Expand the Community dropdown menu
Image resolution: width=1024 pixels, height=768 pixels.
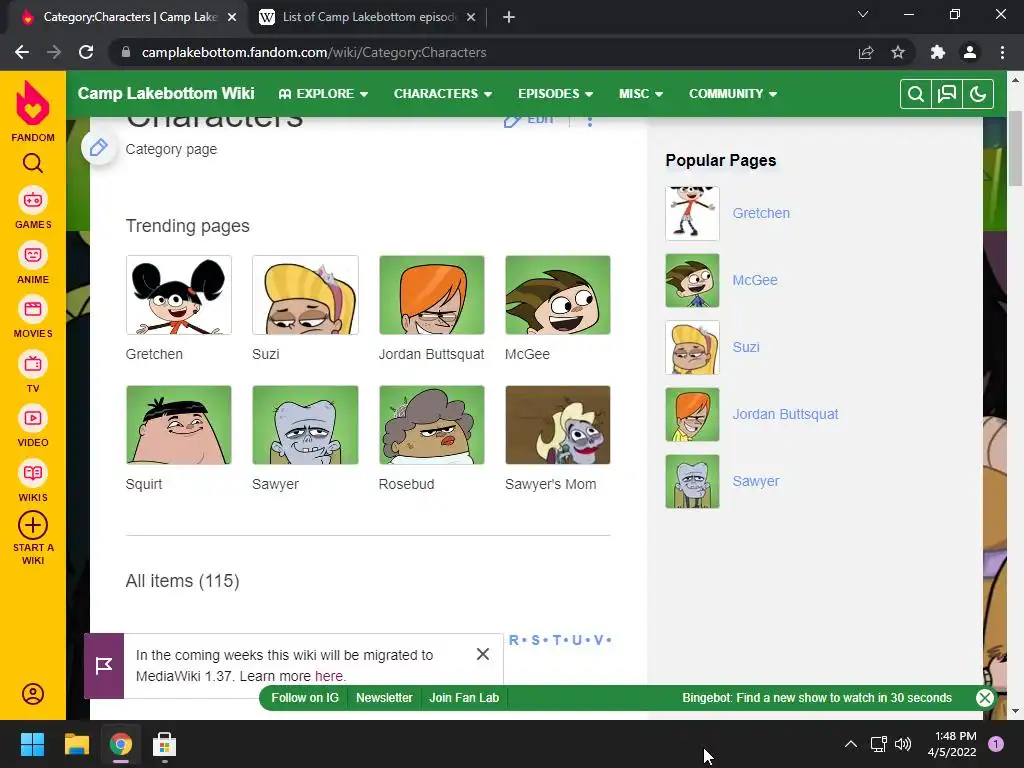(x=733, y=93)
